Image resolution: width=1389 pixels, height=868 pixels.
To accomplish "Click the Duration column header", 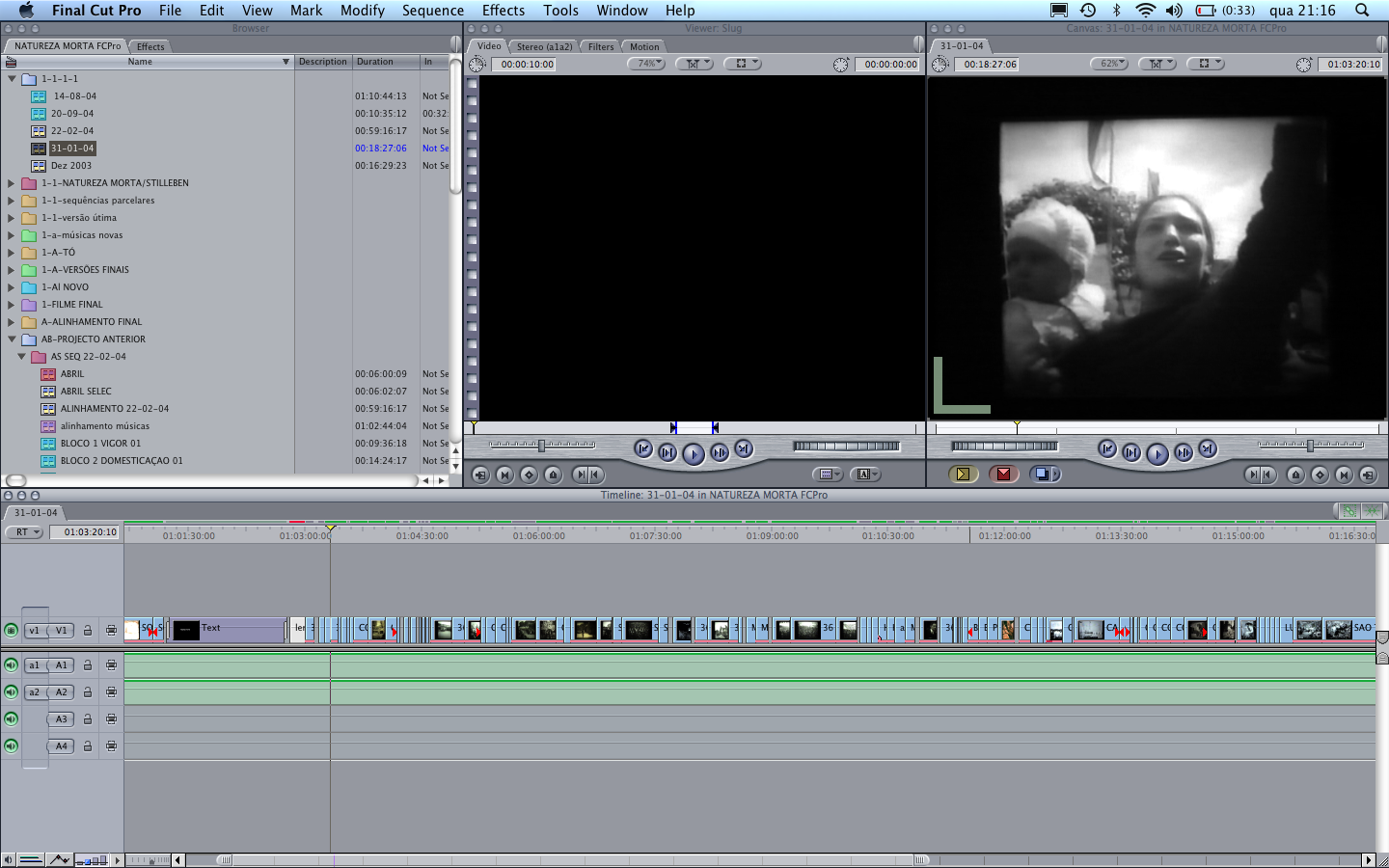I will pyautogui.click(x=385, y=62).
